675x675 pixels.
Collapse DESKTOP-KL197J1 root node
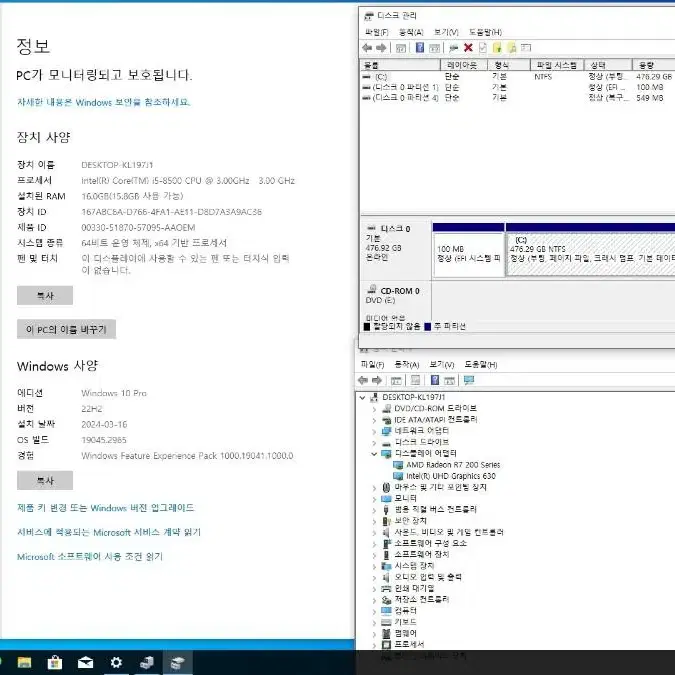[362, 397]
